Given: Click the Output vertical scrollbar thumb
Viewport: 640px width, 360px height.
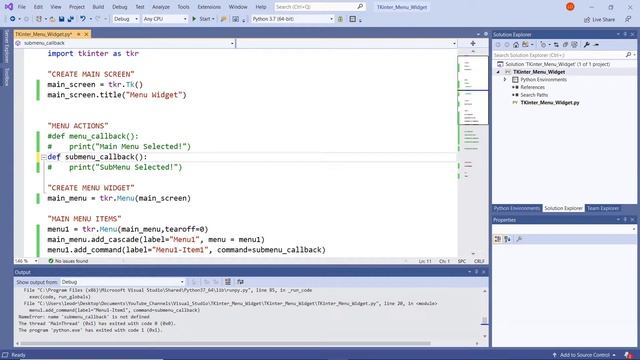Looking at the screenshot, I should point(484,320).
